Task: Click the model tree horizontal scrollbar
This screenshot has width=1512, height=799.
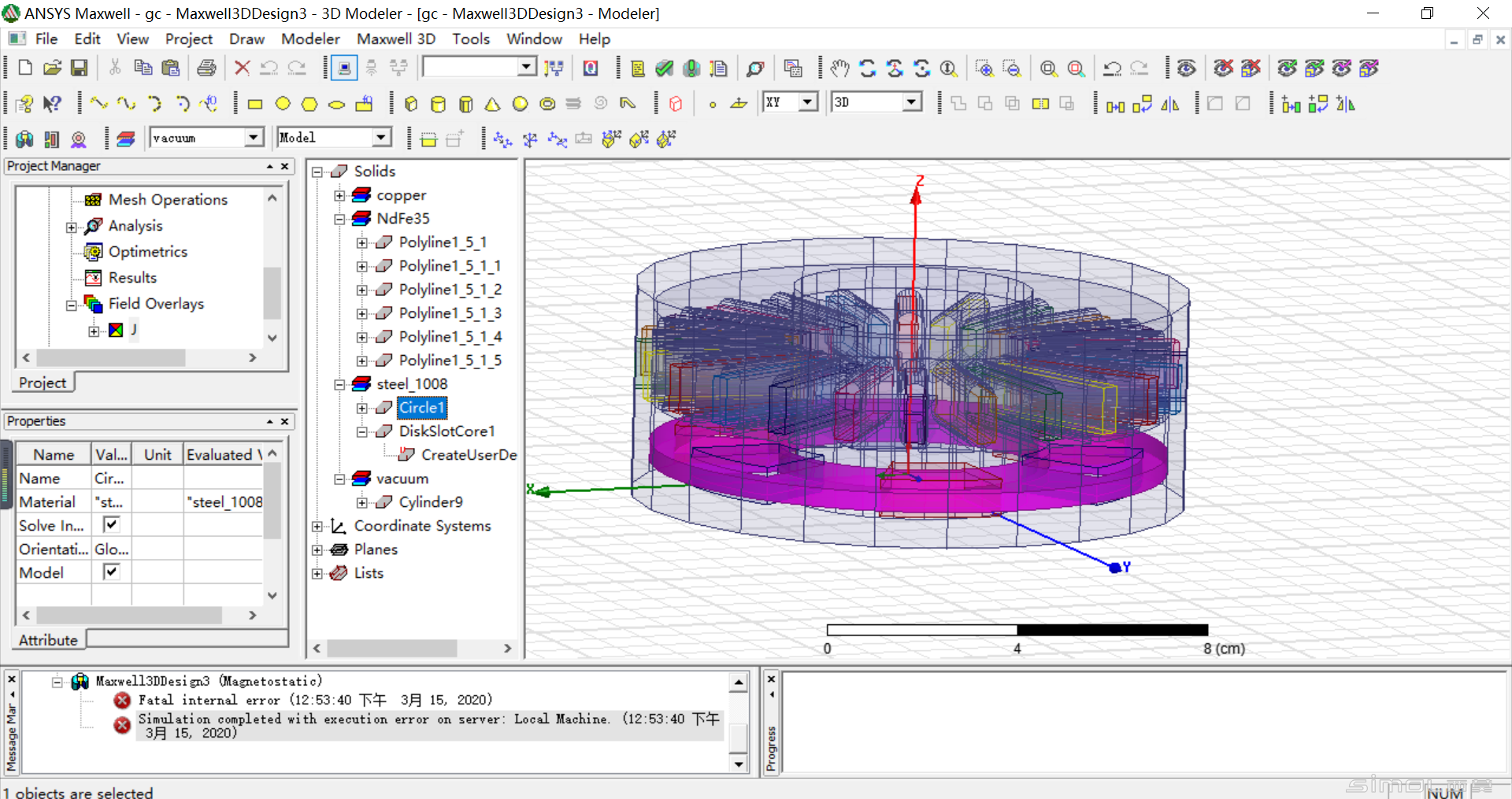Action: [391, 648]
